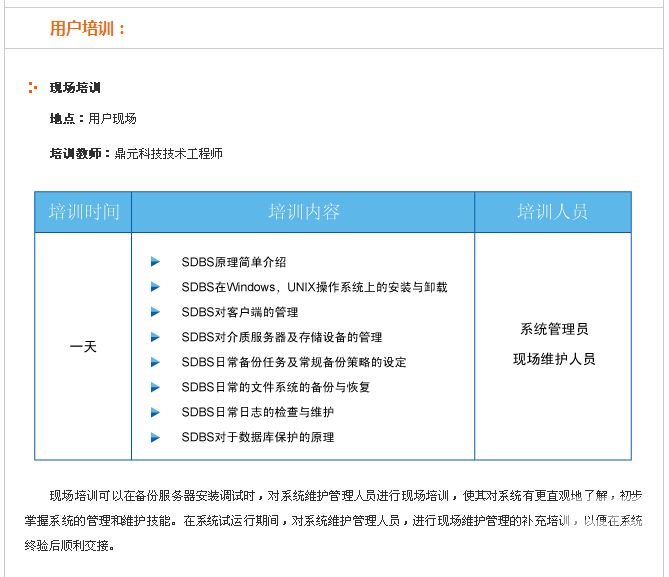Viewport: 669px width, 577px height.
Task: Click the arrow bullet beside SDBS日常日志的检查与维护
Action: [x=155, y=412]
